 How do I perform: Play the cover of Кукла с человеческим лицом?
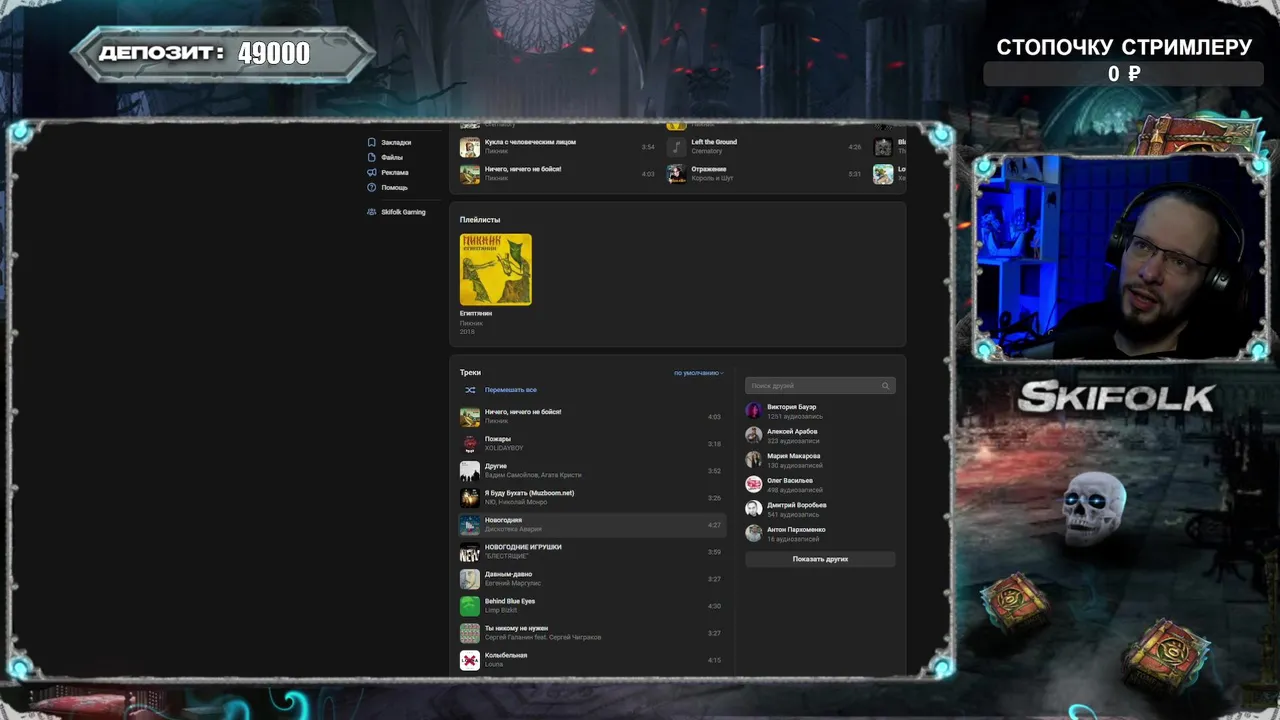coord(470,147)
